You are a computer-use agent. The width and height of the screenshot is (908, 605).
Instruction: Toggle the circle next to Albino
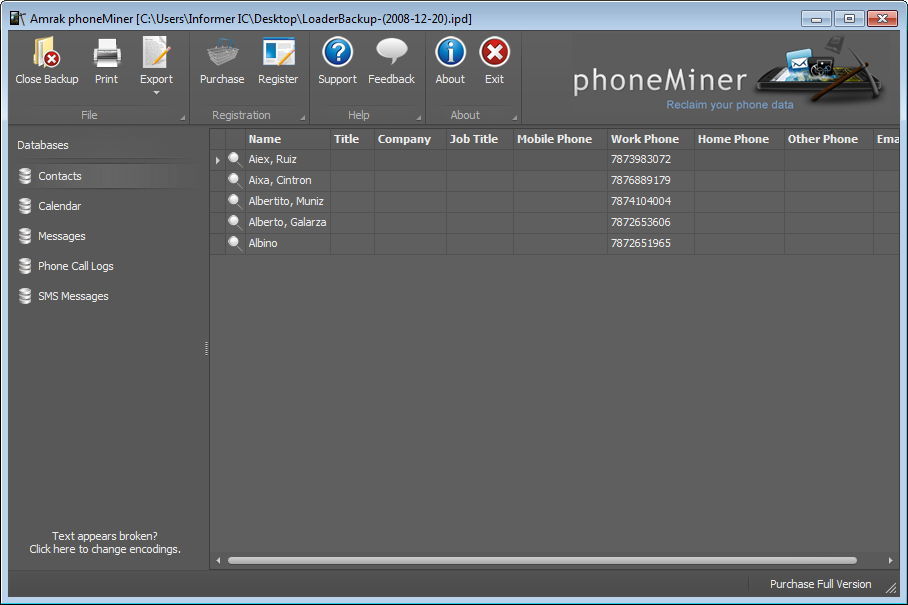pos(232,243)
